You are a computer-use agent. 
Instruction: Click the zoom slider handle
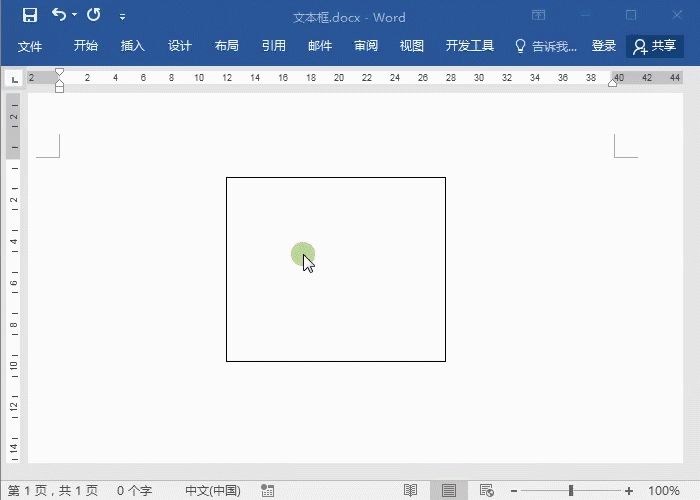point(571,491)
